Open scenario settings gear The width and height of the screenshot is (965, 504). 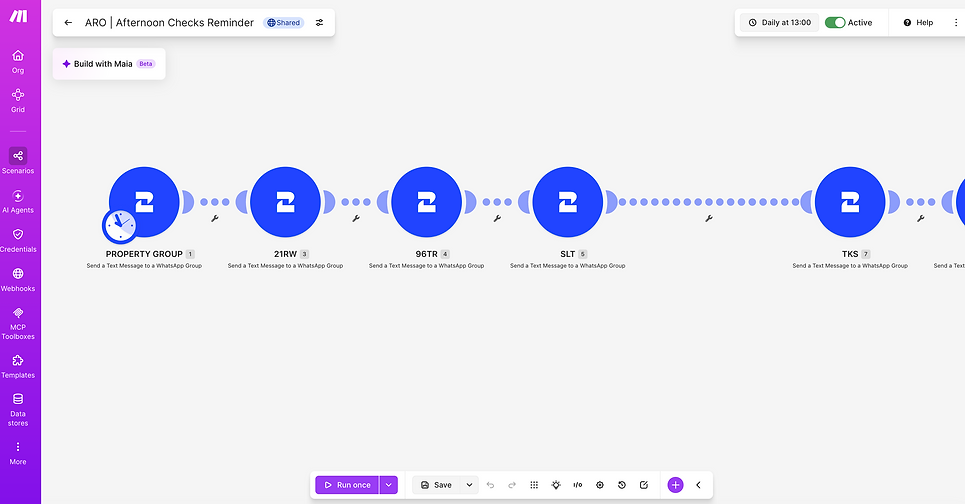point(600,485)
